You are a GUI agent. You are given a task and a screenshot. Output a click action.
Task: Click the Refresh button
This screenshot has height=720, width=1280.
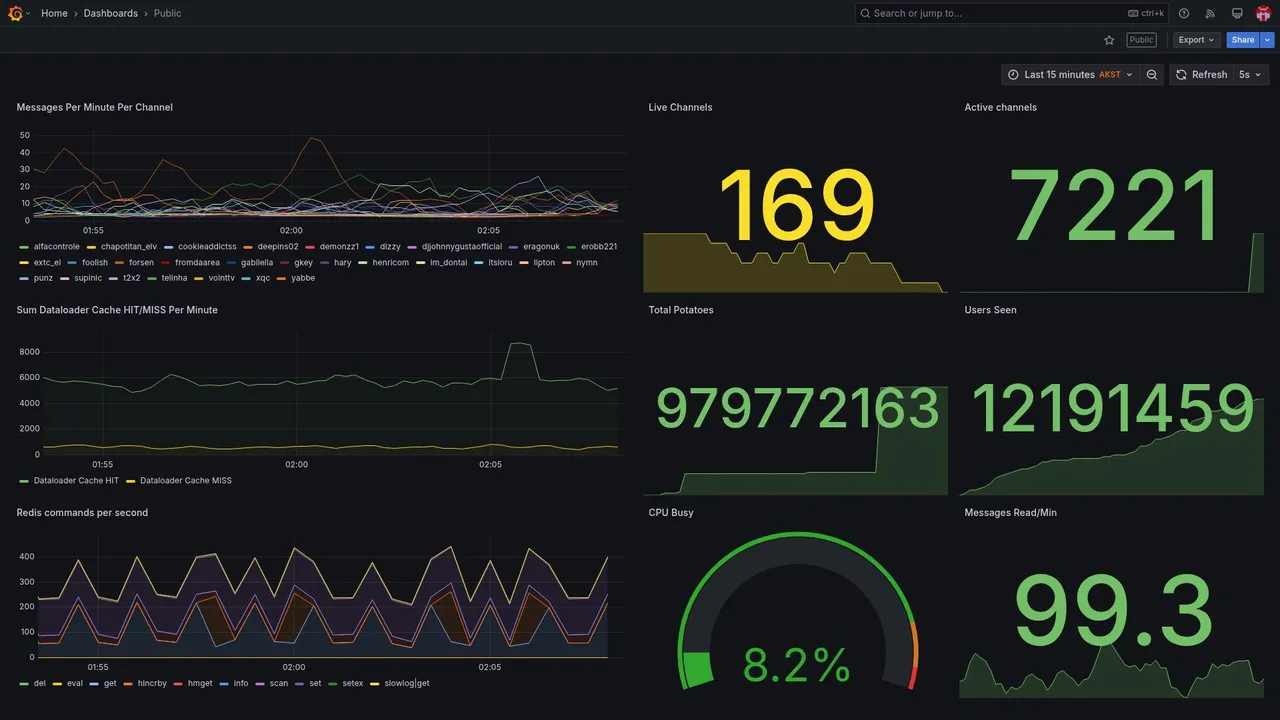(x=1201, y=75)
